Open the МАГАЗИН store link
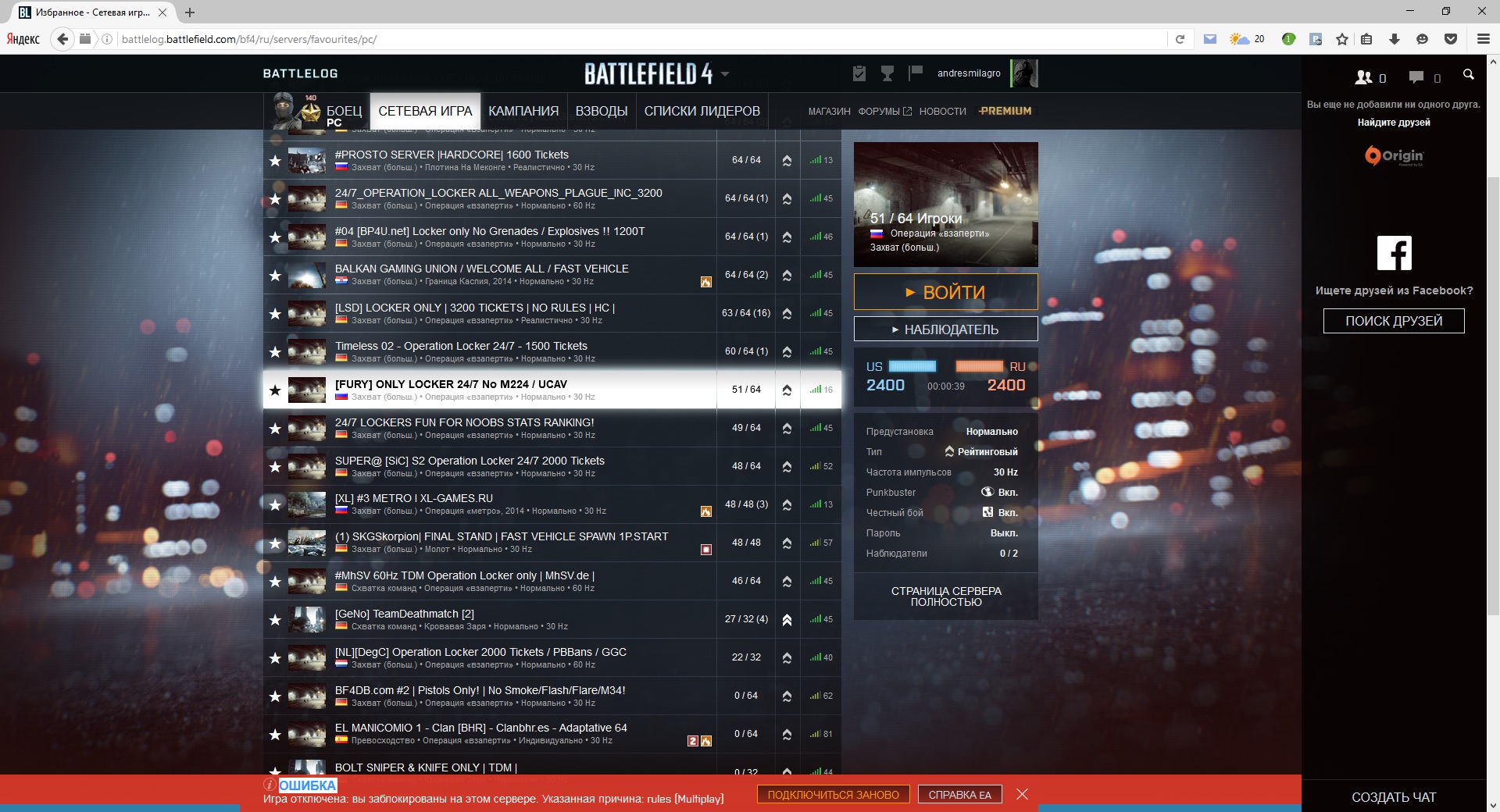This screenshot has height=812, width=1500. (829, 112)
